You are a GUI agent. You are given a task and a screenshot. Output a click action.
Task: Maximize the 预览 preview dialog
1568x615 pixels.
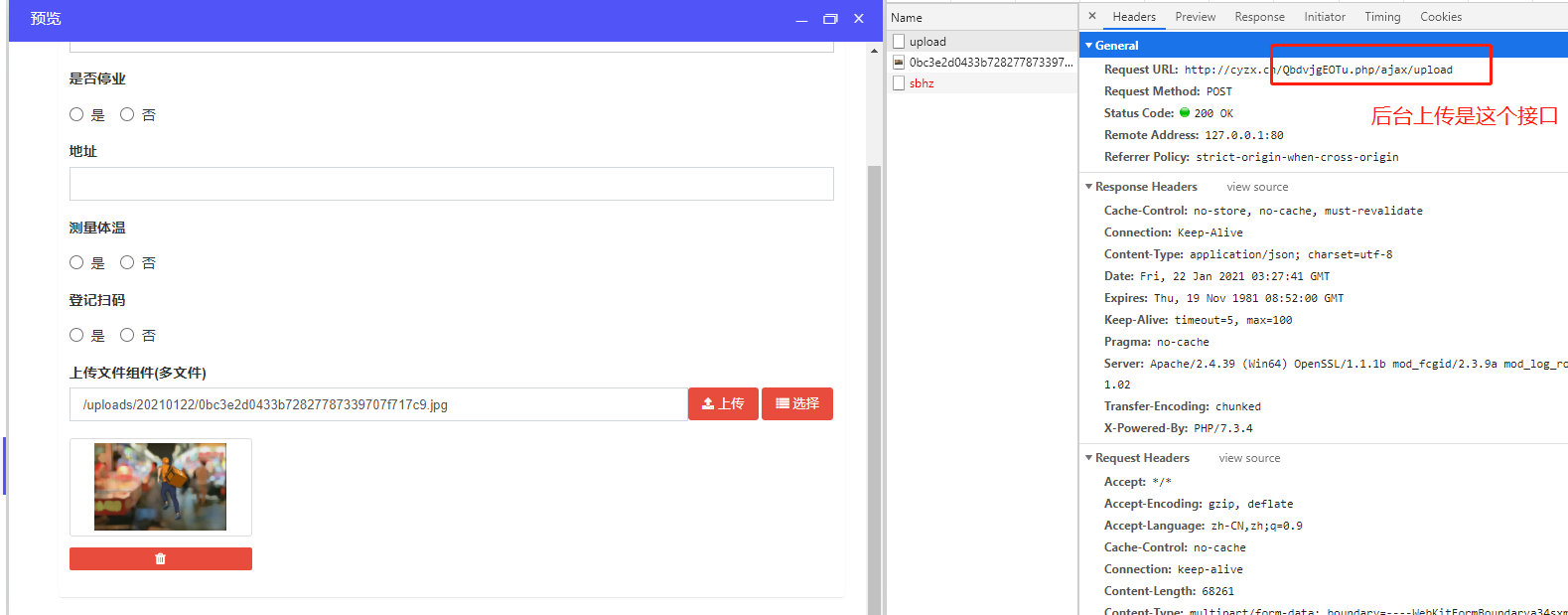tap(830, 19)
